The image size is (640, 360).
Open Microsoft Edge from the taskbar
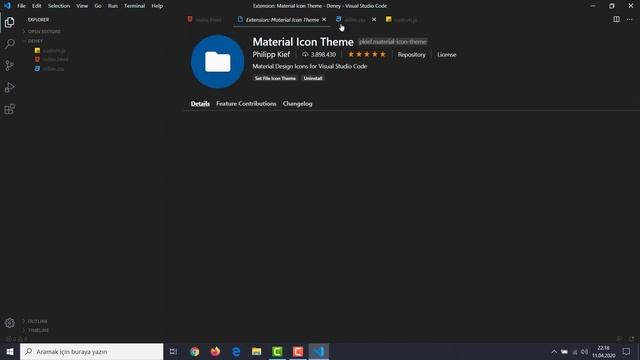pos(236,351)
